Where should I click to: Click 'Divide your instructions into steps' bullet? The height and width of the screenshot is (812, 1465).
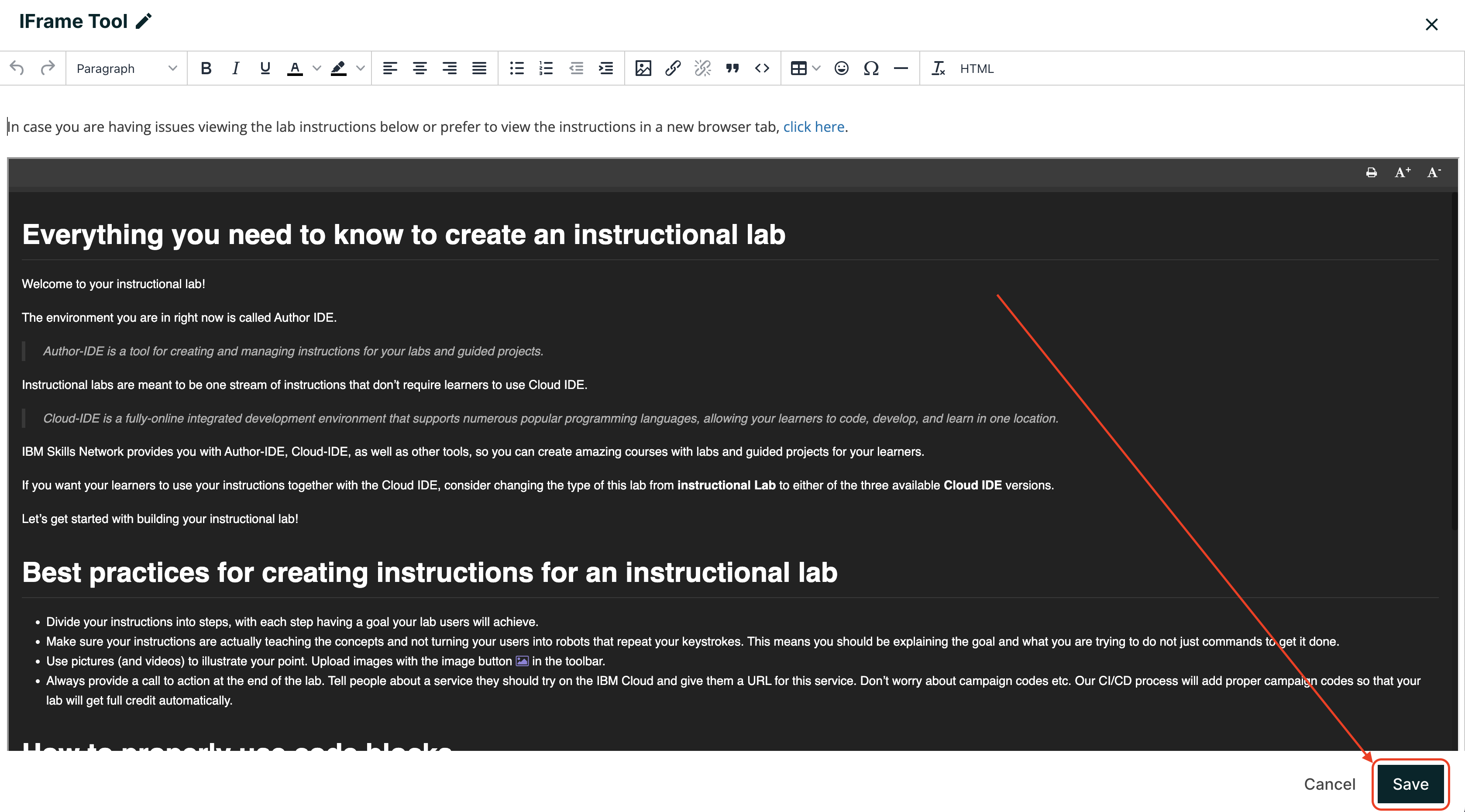click(x=292, y=622)
